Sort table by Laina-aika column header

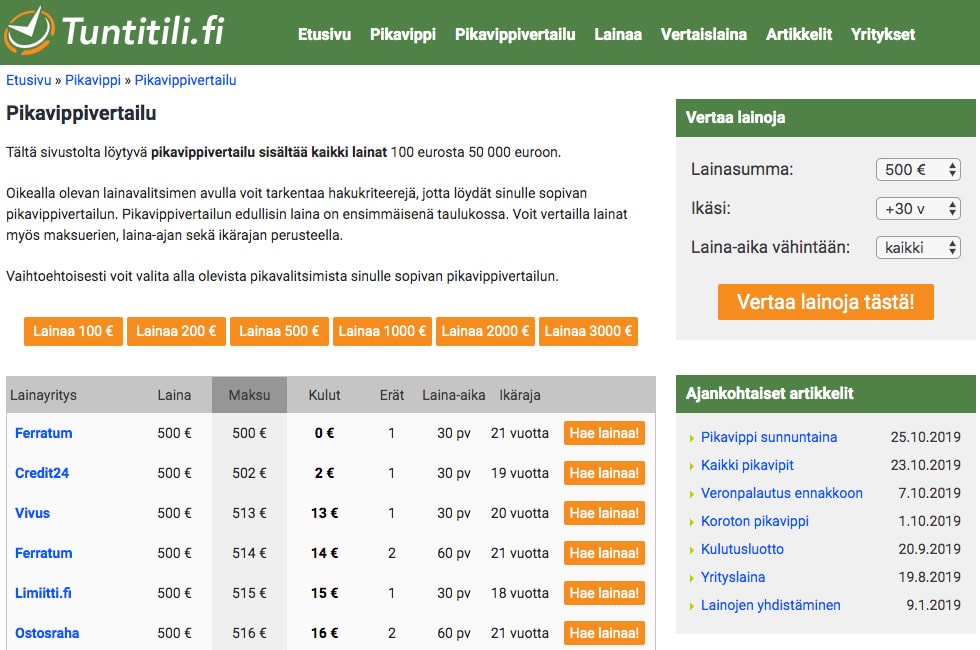454,395
